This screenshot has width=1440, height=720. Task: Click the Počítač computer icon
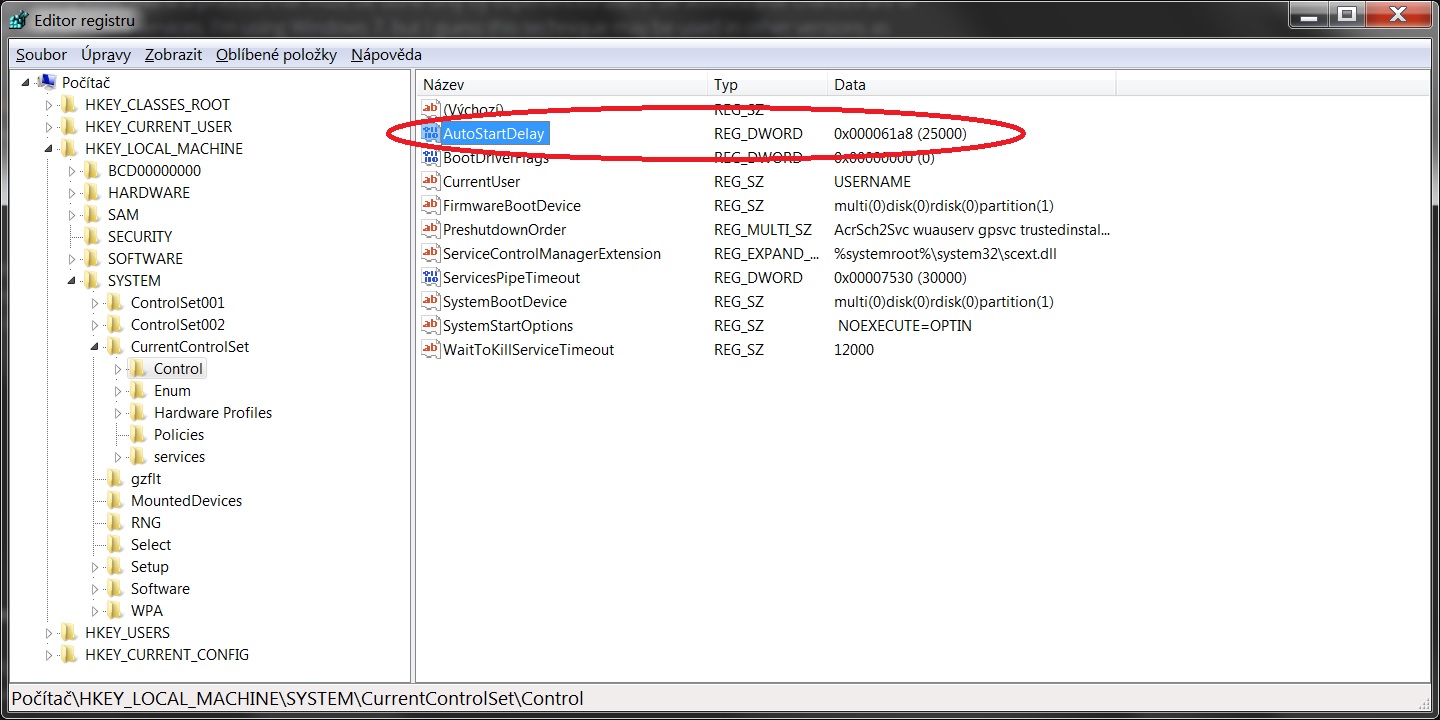point(46,83)
